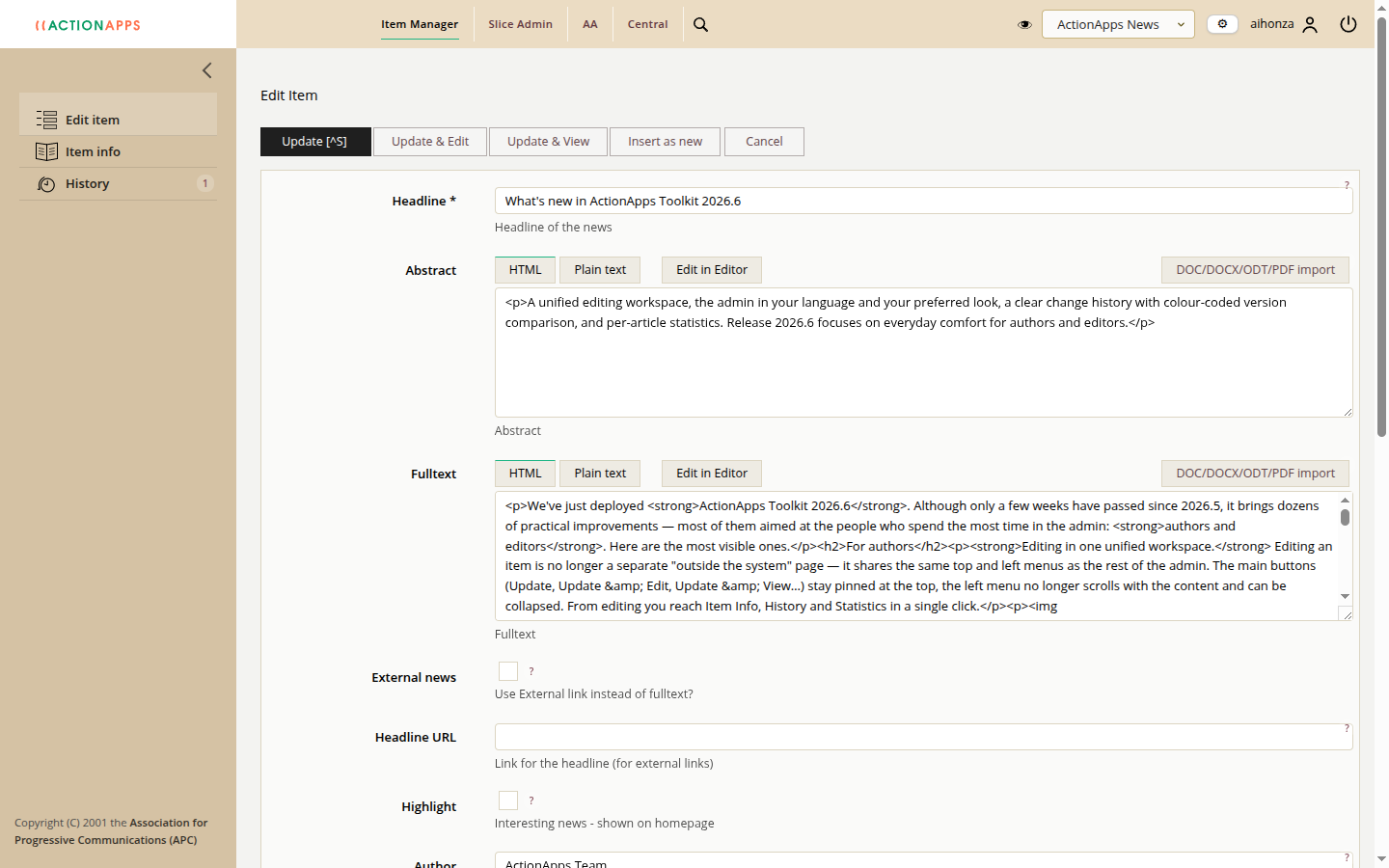This screenshot has height=868, width=1389.
Task: Click into the Headline URL input field
Action: click(924, 737)
